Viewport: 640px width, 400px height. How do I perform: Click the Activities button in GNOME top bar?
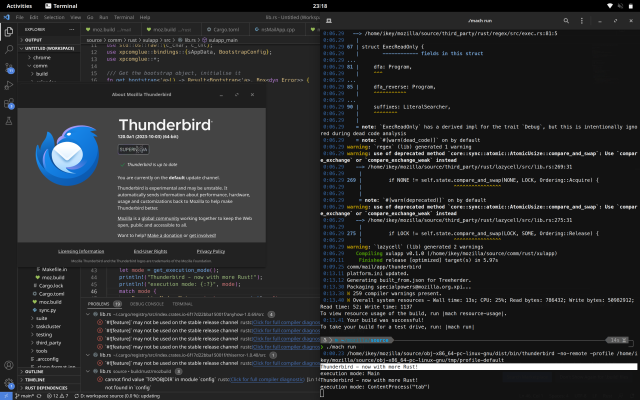[19, 6]
